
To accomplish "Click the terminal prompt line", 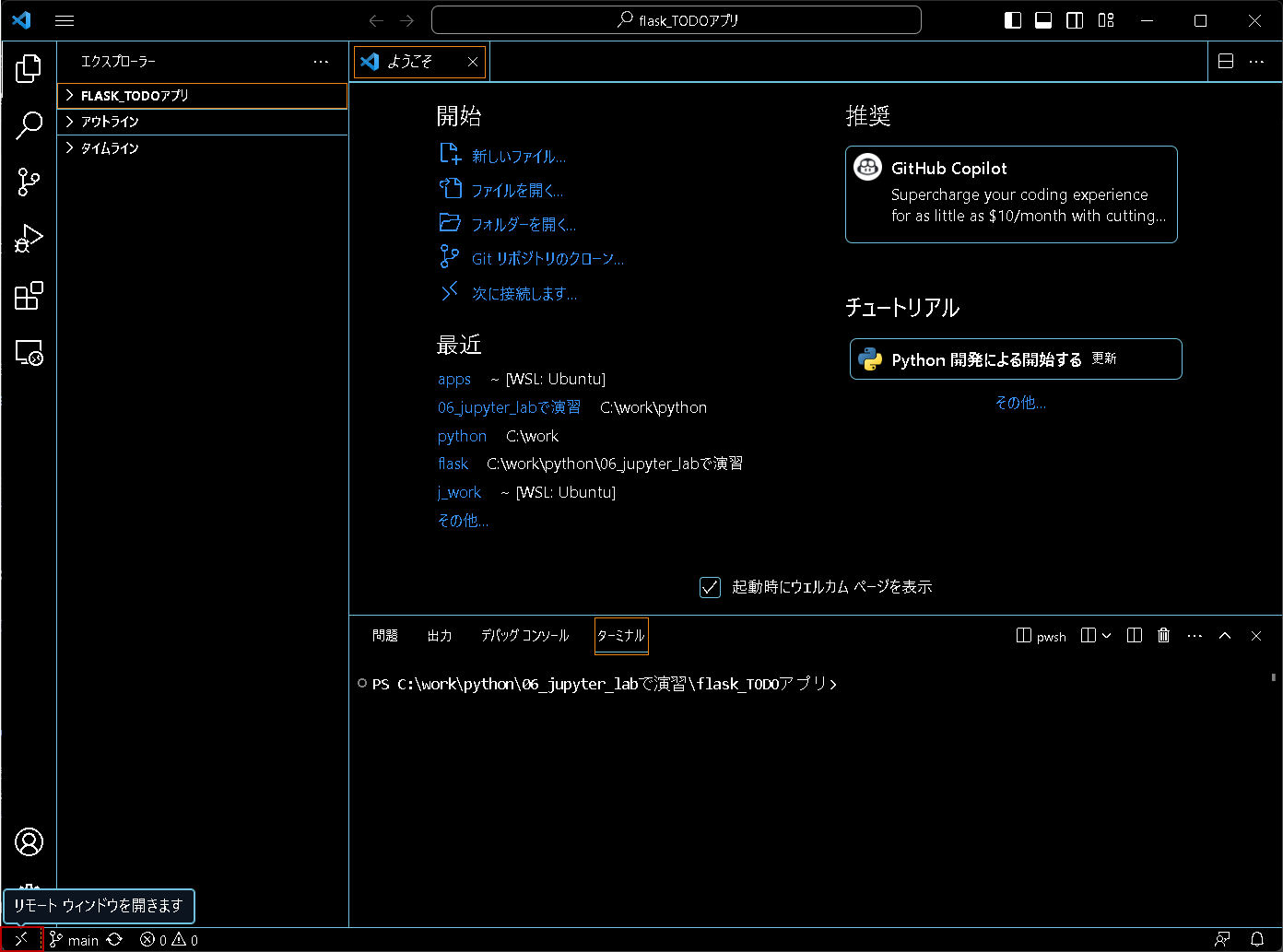I will [605, 684].
